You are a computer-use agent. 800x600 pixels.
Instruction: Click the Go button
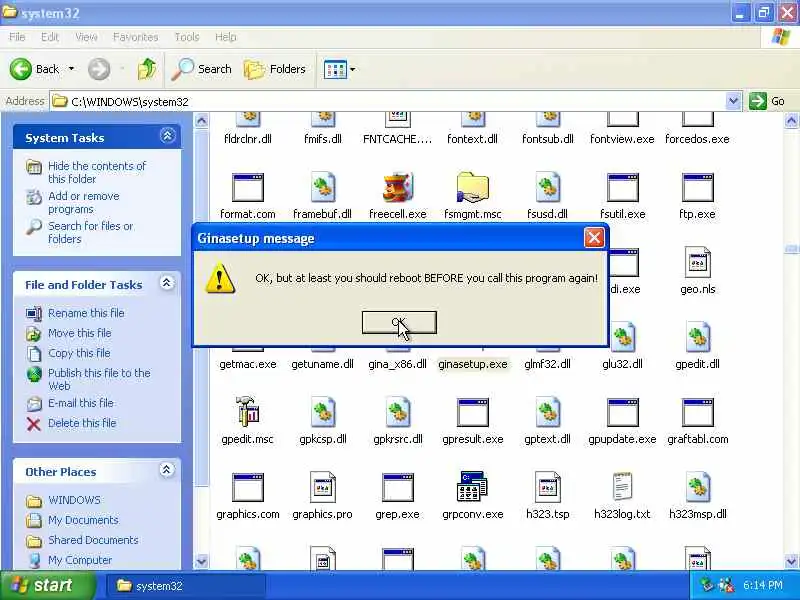coord(767,101)
